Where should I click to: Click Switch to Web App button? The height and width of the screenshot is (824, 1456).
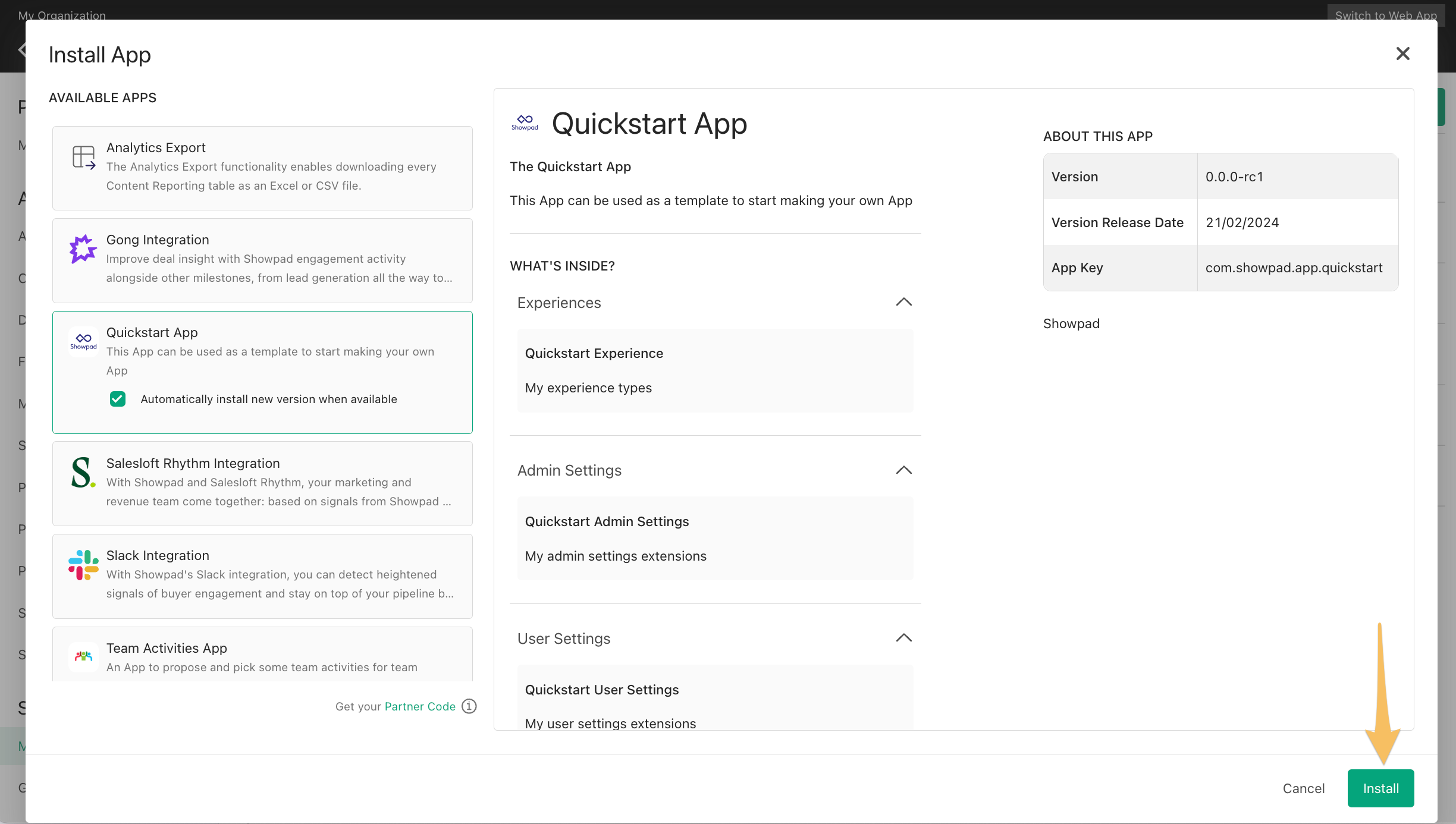pyautogui.click(x=1386, y=15)
